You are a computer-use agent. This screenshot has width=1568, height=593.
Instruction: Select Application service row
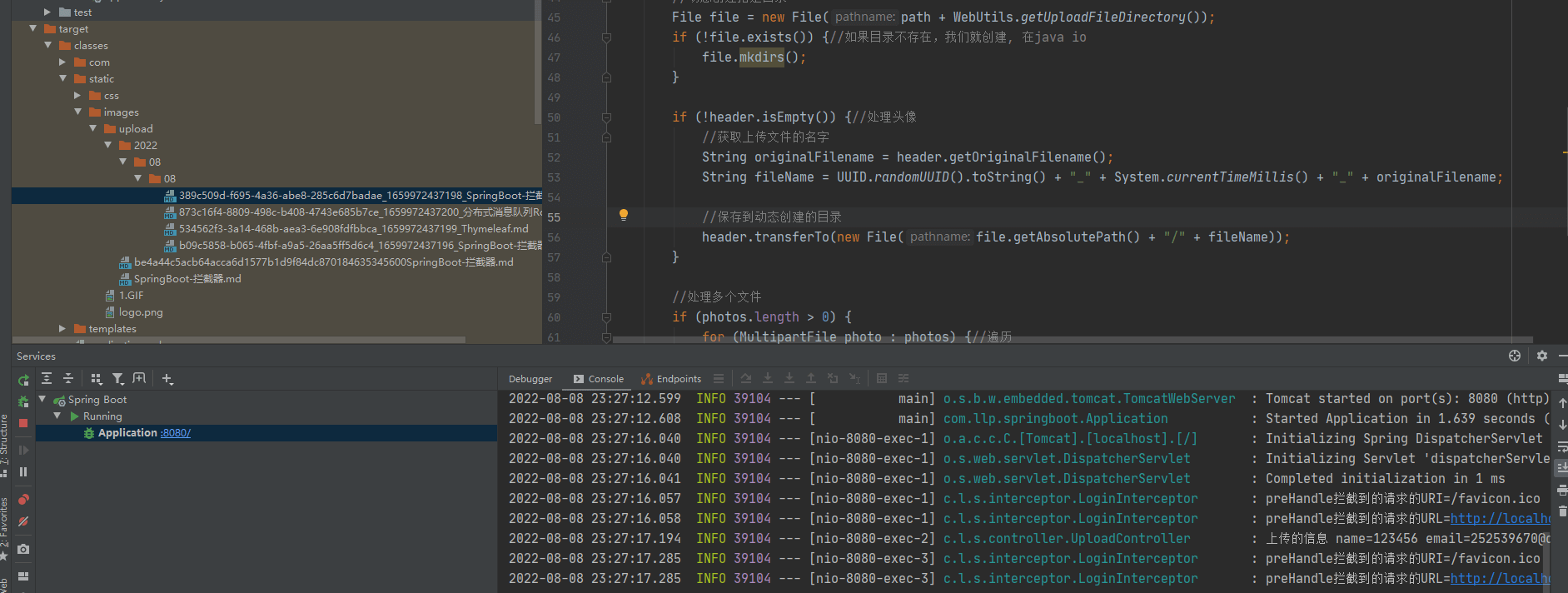pyautogui.click(x=266, y=433)
